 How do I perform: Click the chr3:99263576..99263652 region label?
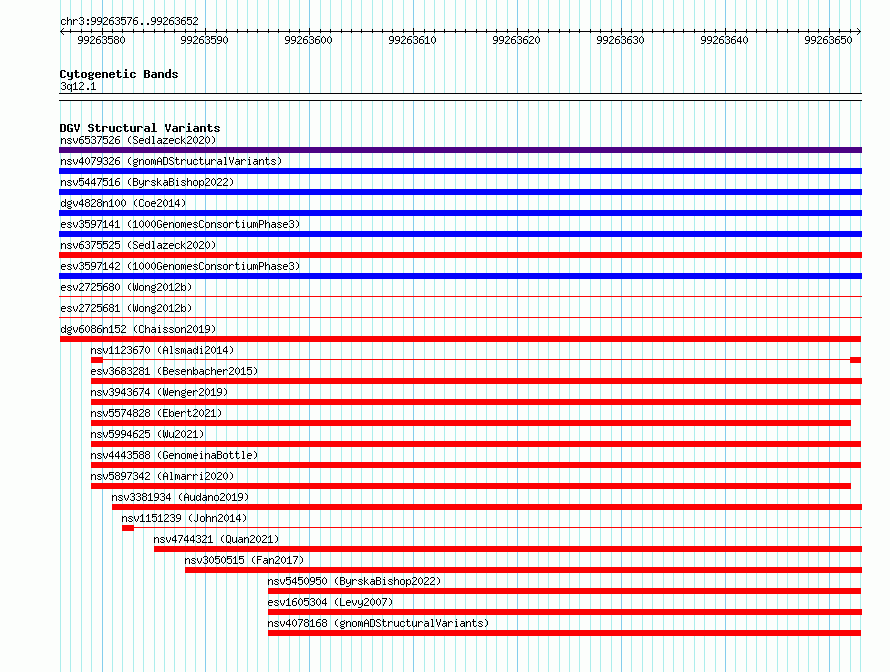(x=129, y=21)
